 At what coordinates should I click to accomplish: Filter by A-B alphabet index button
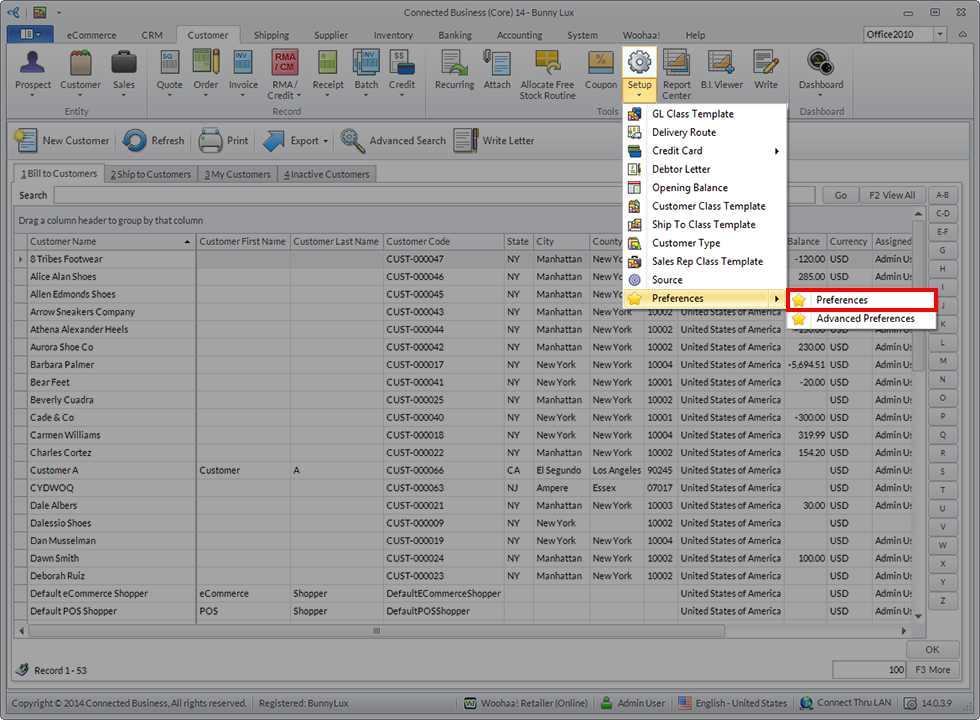pos(942,195)
